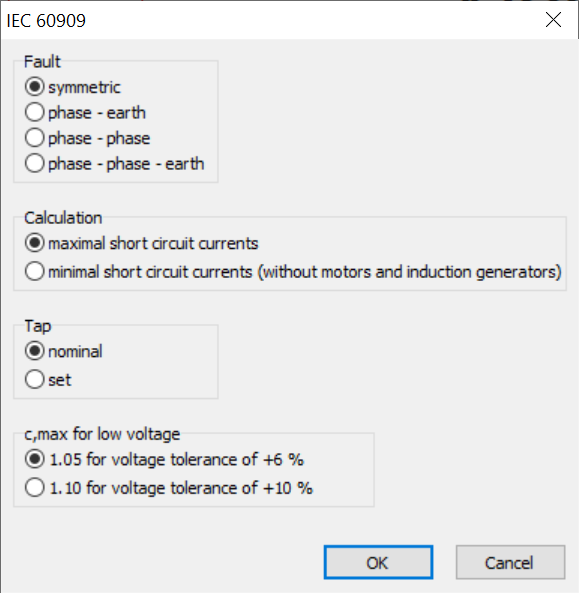Close the IEC 60909 dialog with X
This screenshot has width=579, height=593.
click(553, 20)
